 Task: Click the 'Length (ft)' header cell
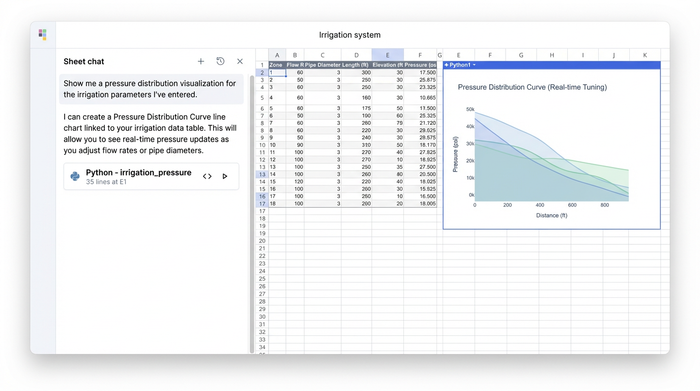point(356,65)
